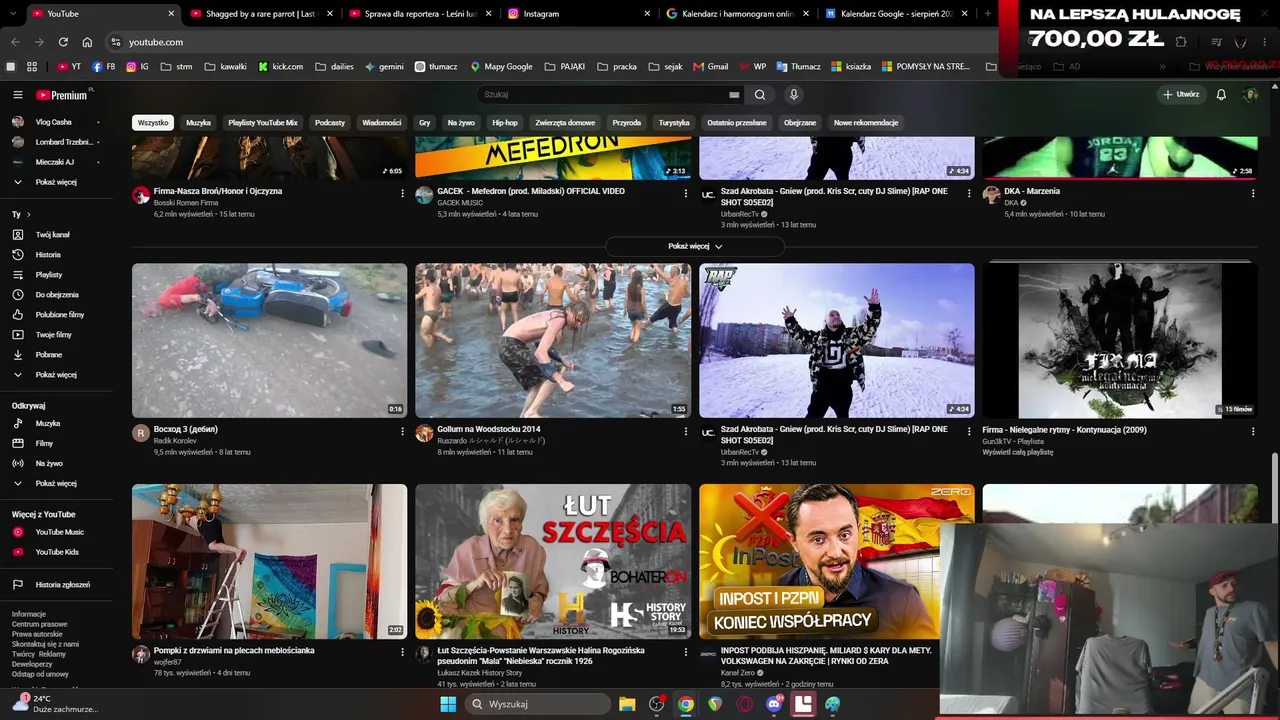1280x720 pixels.
Task: Click the taskbar Wyszukaj search box
Action: tap(539, 704)
